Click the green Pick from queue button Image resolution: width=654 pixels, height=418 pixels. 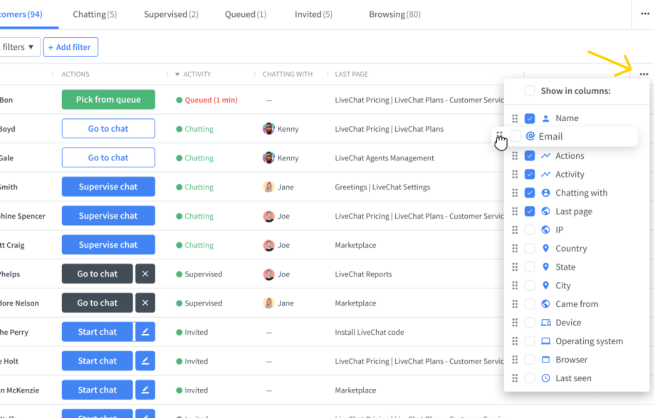(x=108, y=99)
